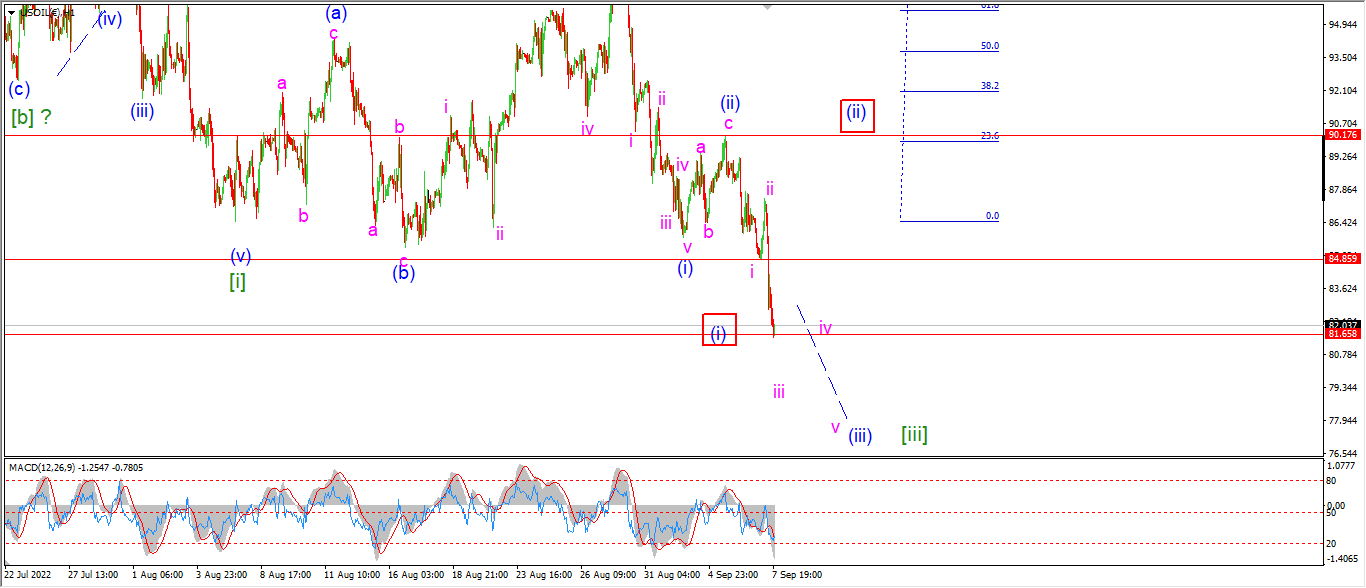
Task: Click the green [iii] wave label
Action: tap(914, 434)
